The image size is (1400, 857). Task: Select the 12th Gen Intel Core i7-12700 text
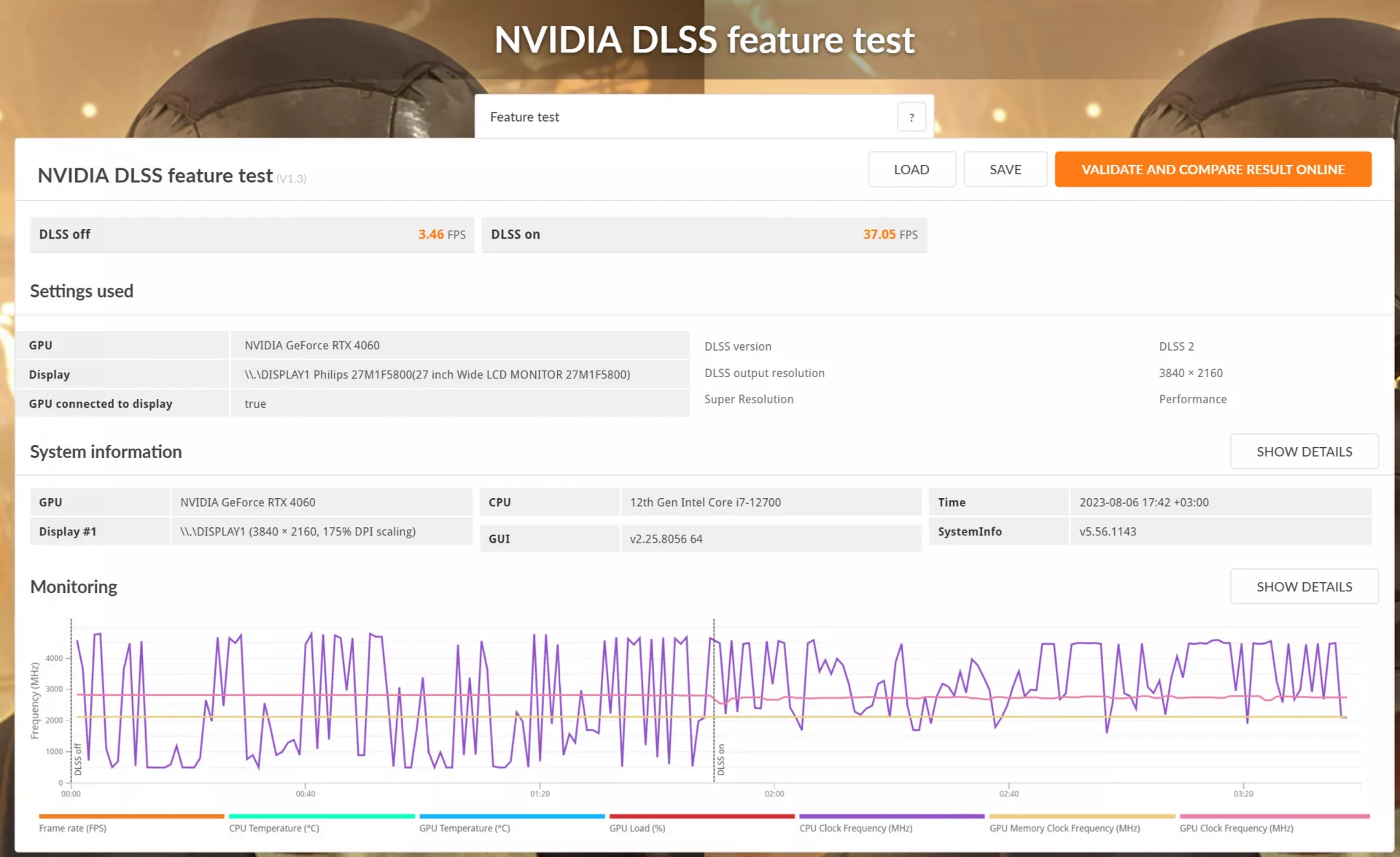[705, 502]
